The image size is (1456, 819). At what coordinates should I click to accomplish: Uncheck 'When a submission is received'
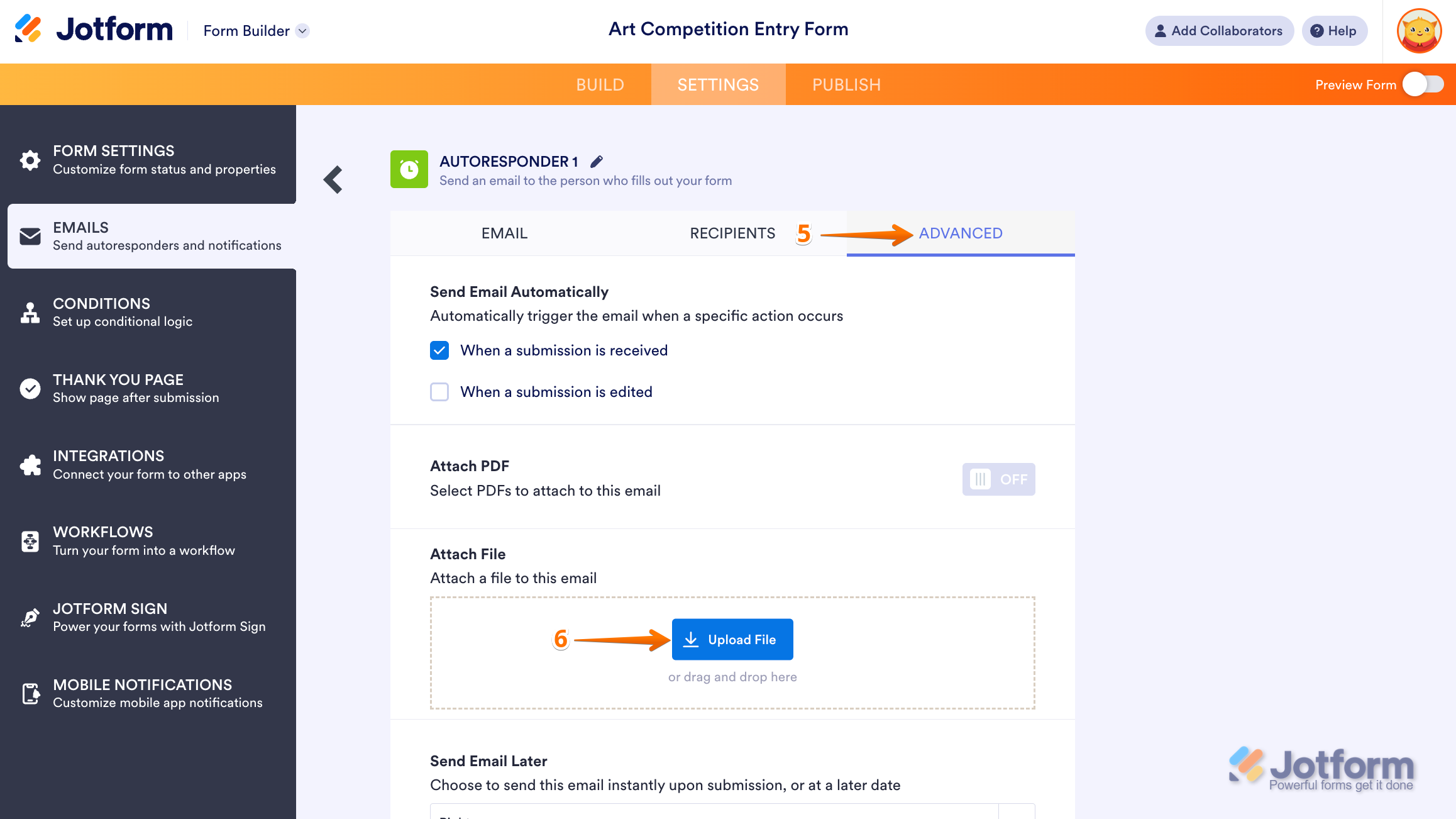pyautogui.click(x=439, y=350)
